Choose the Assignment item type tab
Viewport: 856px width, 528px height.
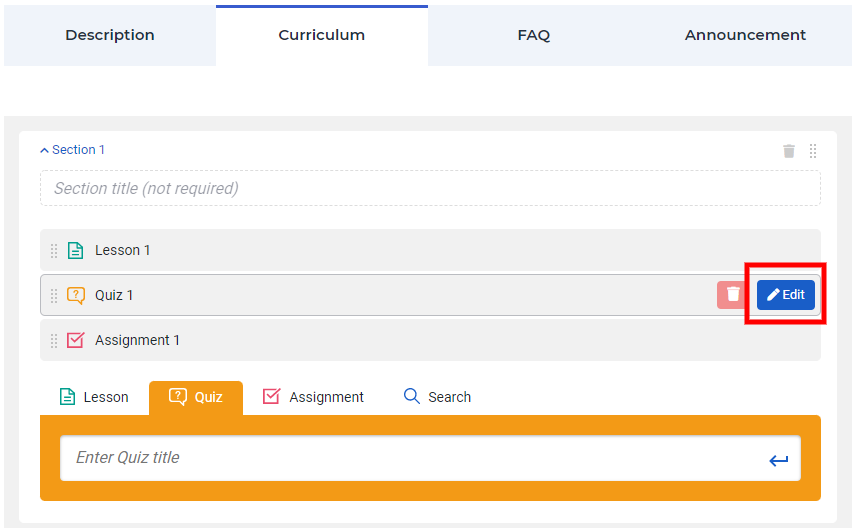(313, 397)
